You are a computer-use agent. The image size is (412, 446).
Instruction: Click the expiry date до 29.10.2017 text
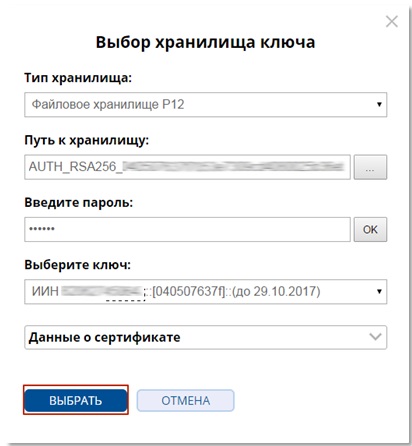tap(276, 291)
